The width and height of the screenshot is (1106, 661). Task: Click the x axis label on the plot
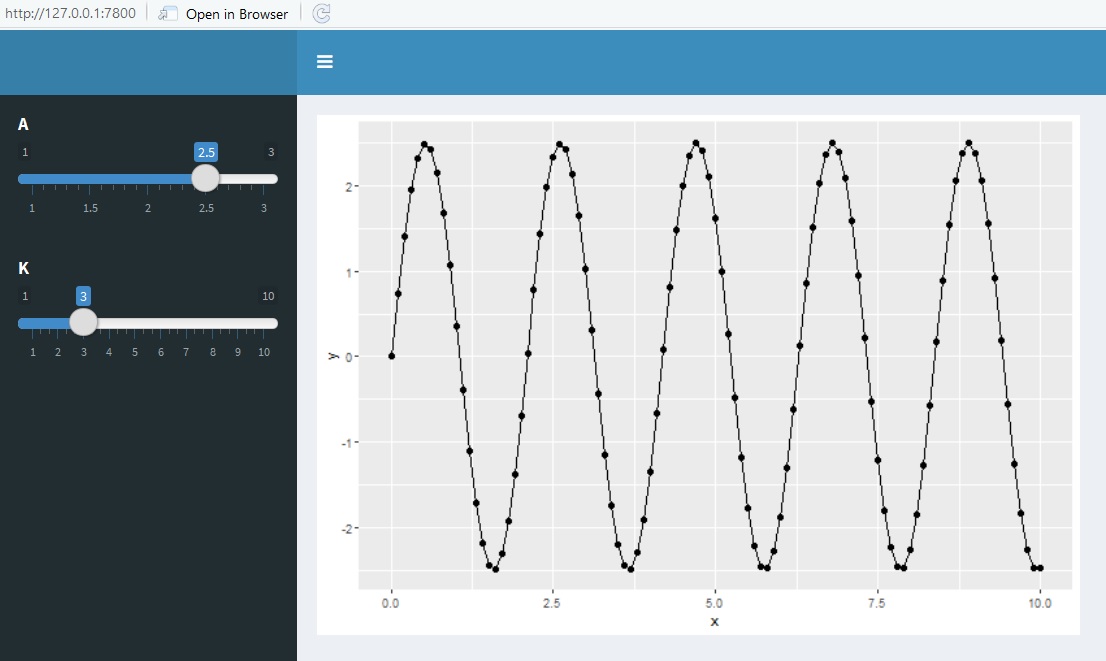tap(714, 621)
